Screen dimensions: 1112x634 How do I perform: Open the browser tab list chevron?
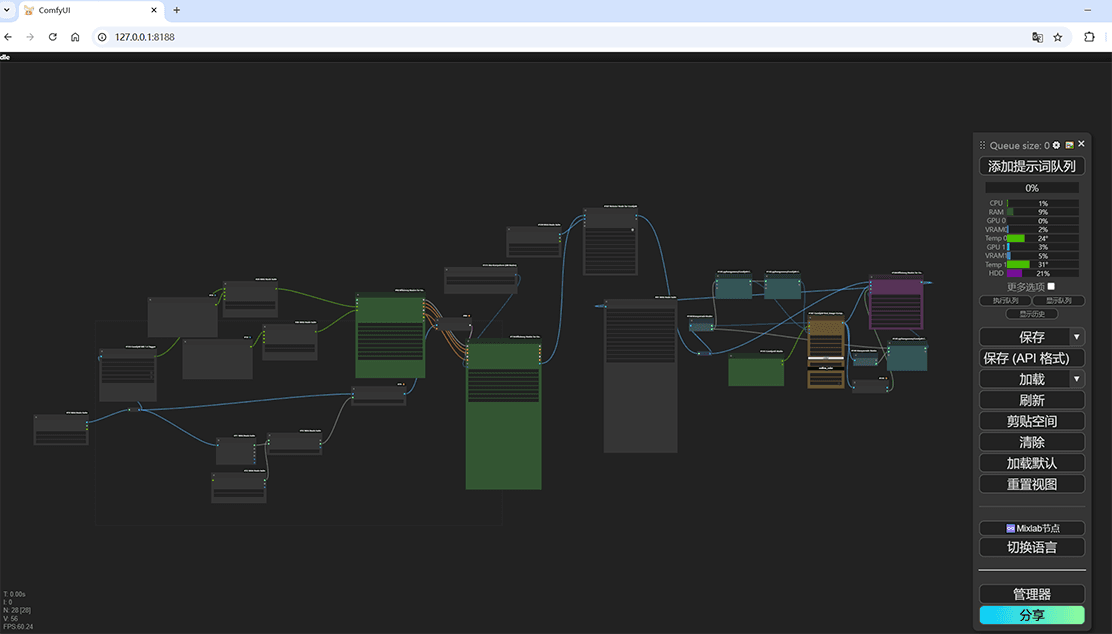pos(8,10)
